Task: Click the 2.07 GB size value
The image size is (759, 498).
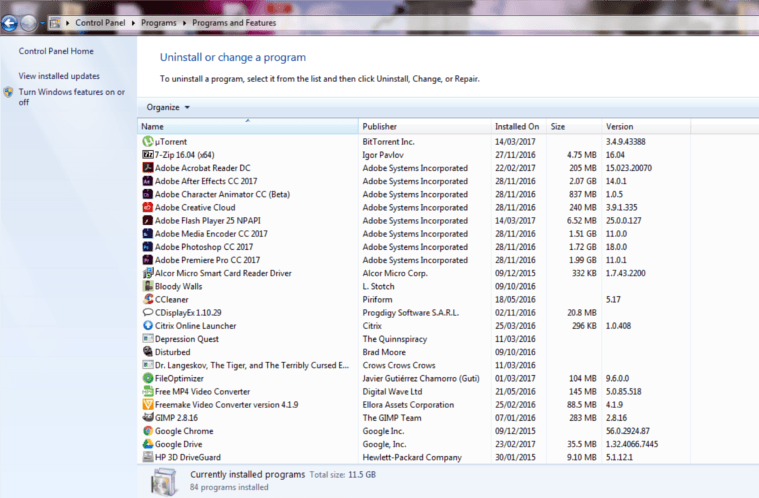Action: click(583, 181)
